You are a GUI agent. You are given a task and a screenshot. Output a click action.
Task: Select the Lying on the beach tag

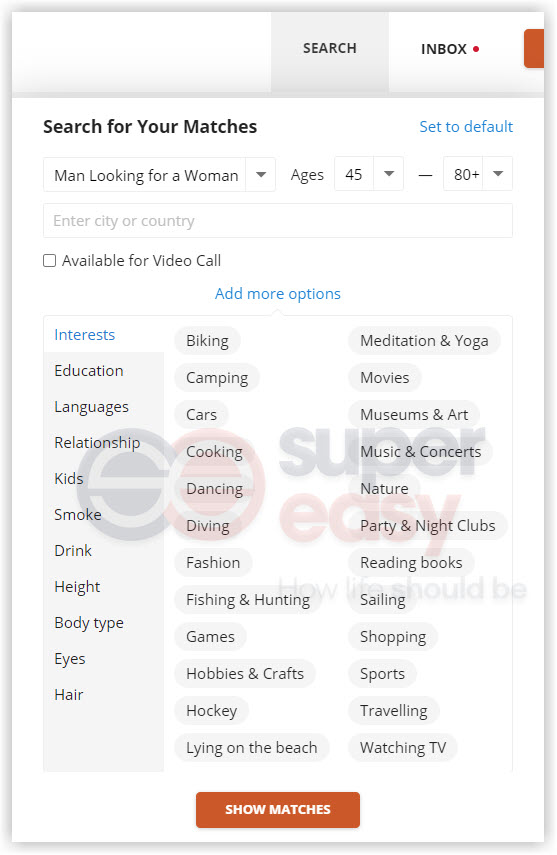(251, 748)
